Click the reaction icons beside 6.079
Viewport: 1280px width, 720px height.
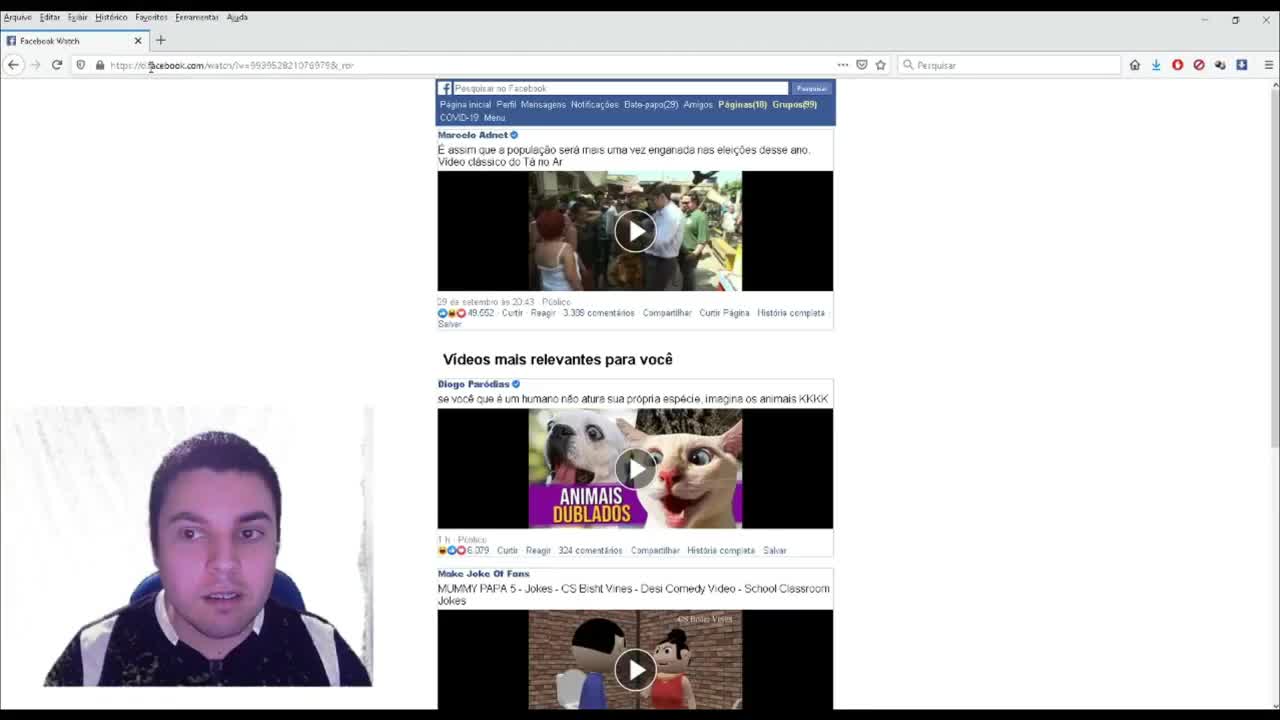coord(452,550)
